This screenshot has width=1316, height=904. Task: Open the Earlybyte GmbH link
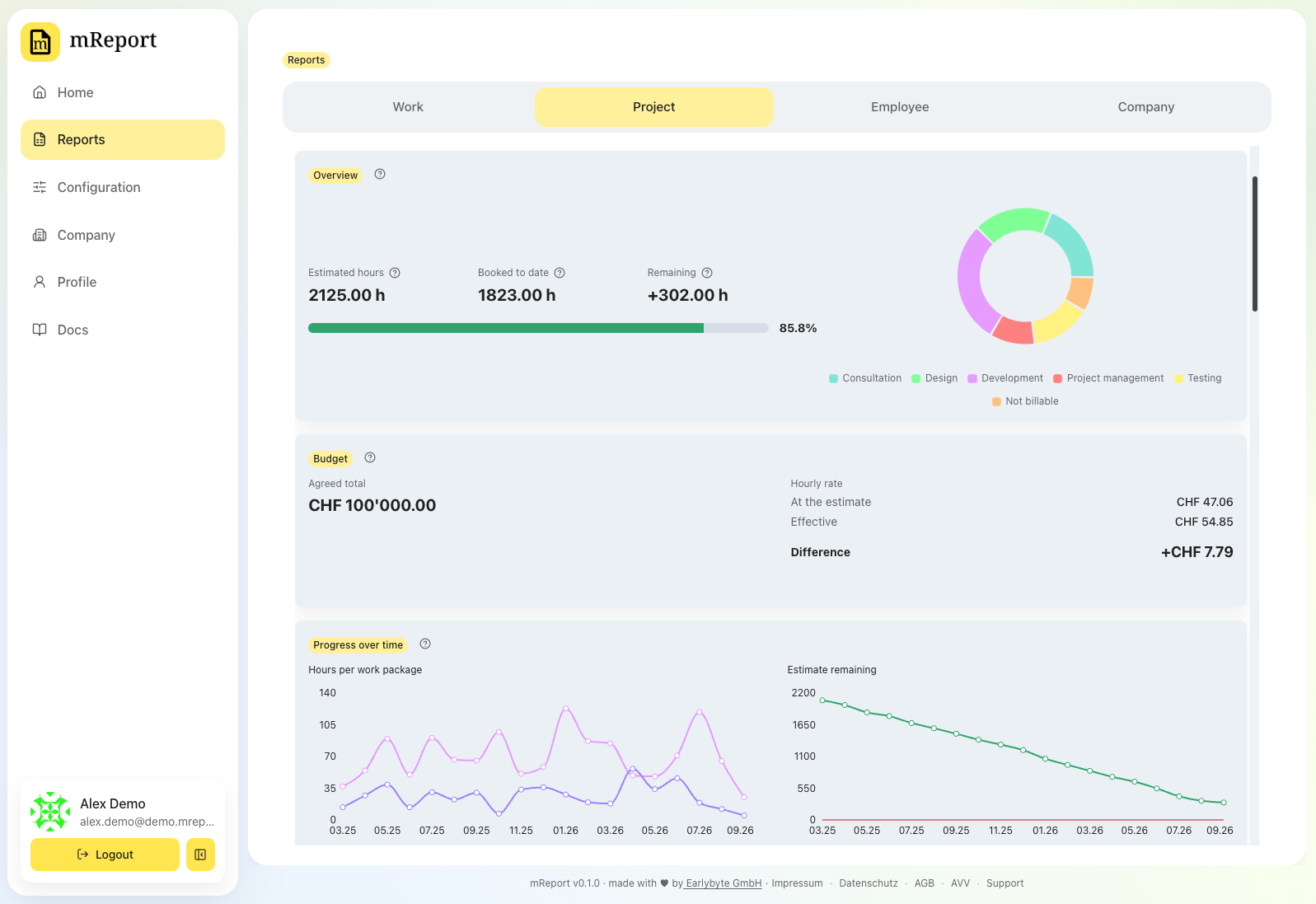(724, 883)
